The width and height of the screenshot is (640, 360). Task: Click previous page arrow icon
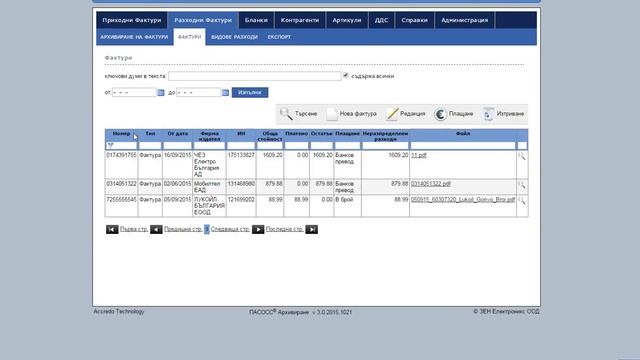[156, 229]
